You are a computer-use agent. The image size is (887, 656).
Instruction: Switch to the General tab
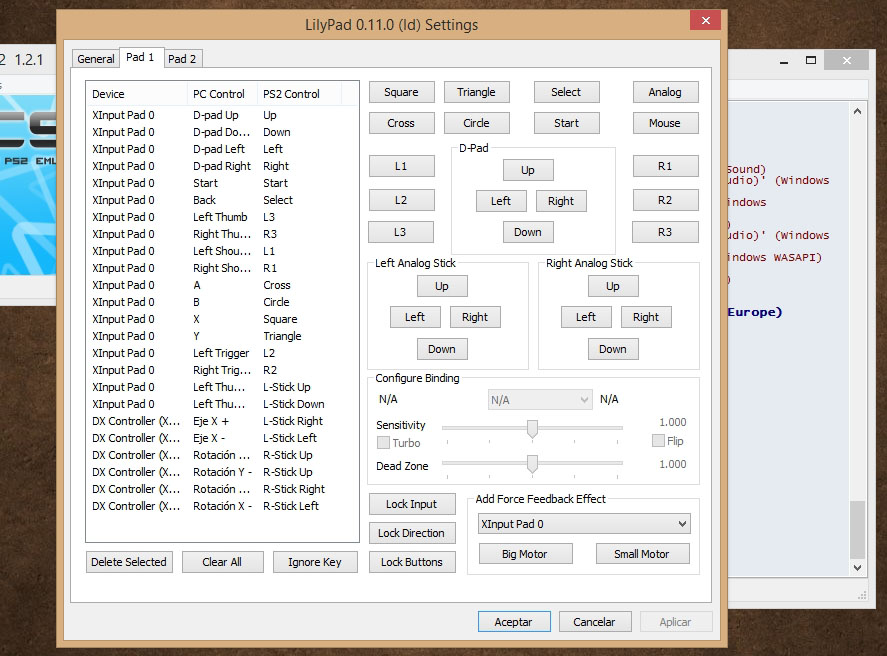pyautogui.click(x=95, y=59)
